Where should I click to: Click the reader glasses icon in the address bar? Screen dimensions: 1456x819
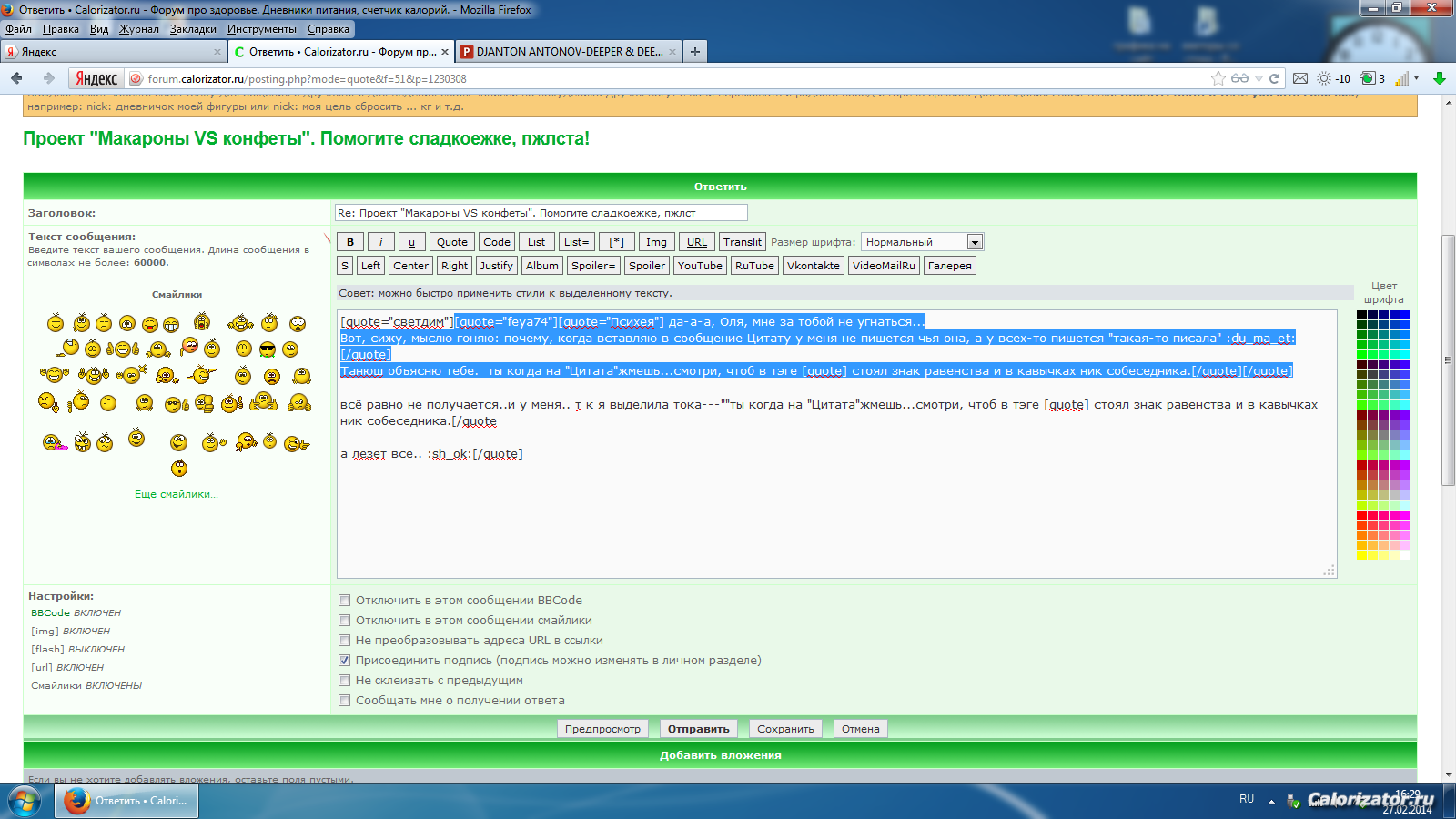[1239, 78]
